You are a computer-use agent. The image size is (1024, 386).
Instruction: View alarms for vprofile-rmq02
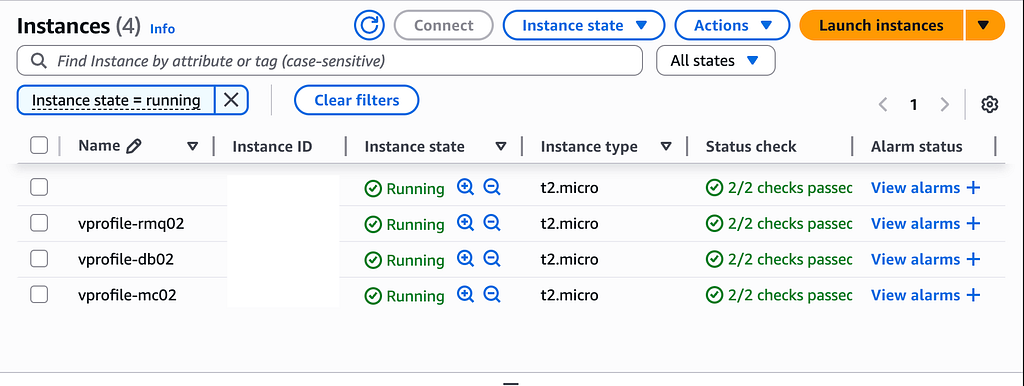click(x=916, y=224)
